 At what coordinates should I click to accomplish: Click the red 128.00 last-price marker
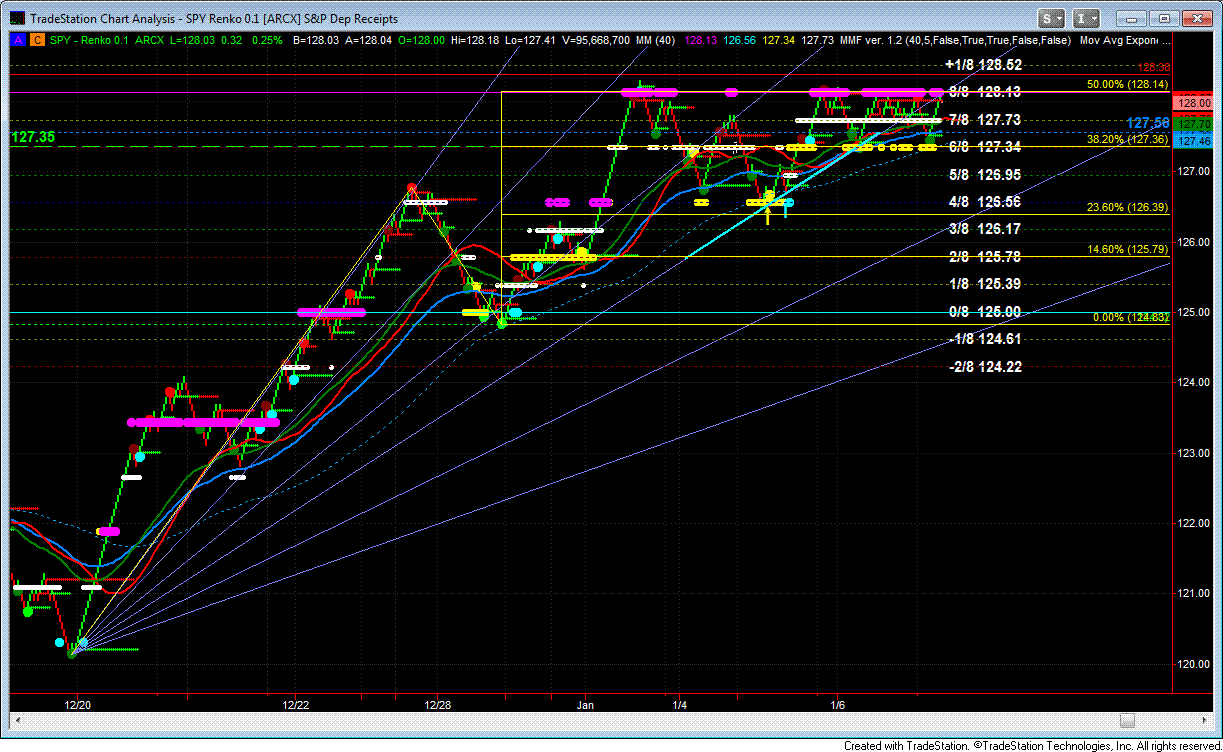pyautogui.click(x=1195, y=103)
